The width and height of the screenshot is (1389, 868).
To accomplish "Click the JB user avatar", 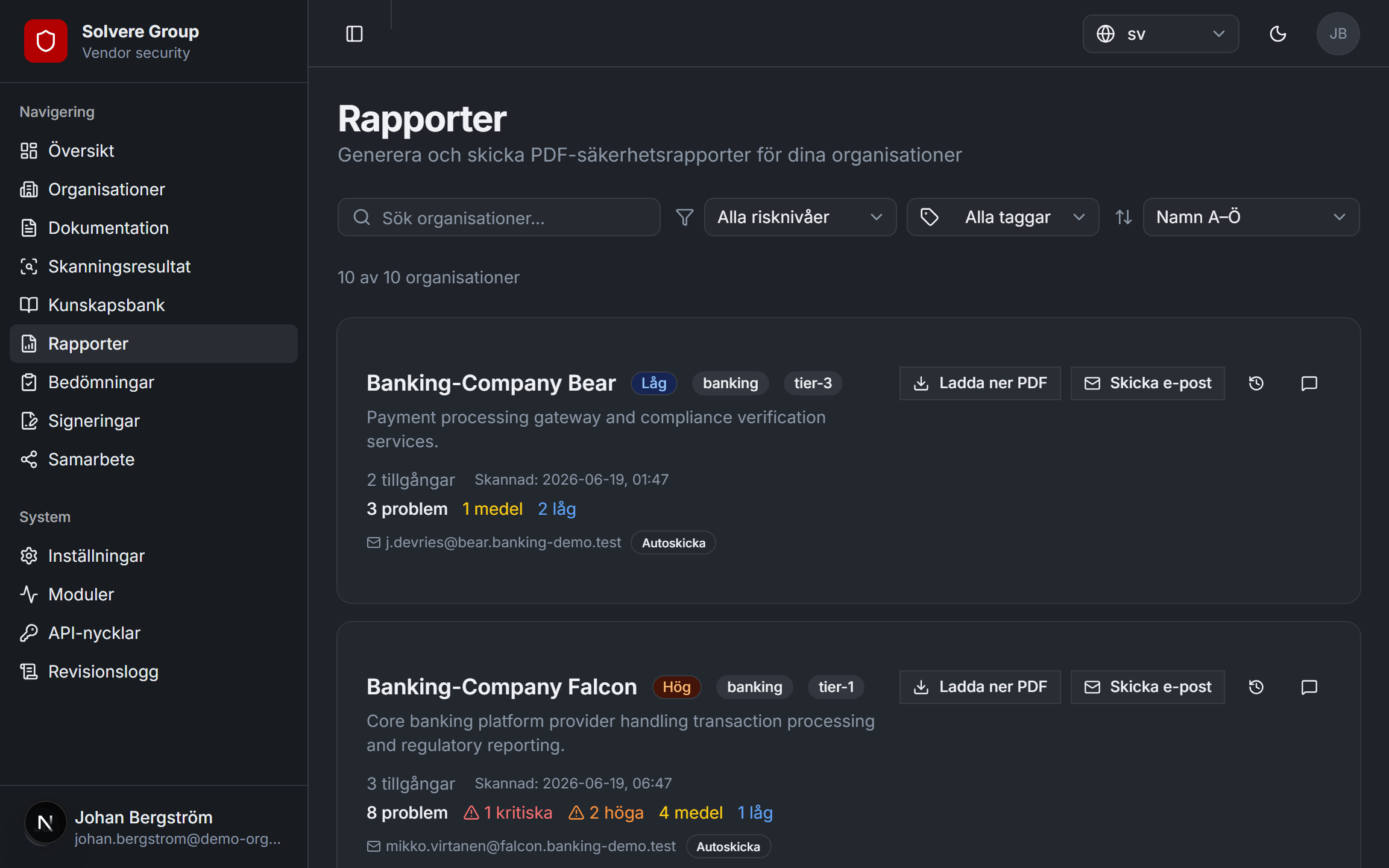I will pos(1338,34).
